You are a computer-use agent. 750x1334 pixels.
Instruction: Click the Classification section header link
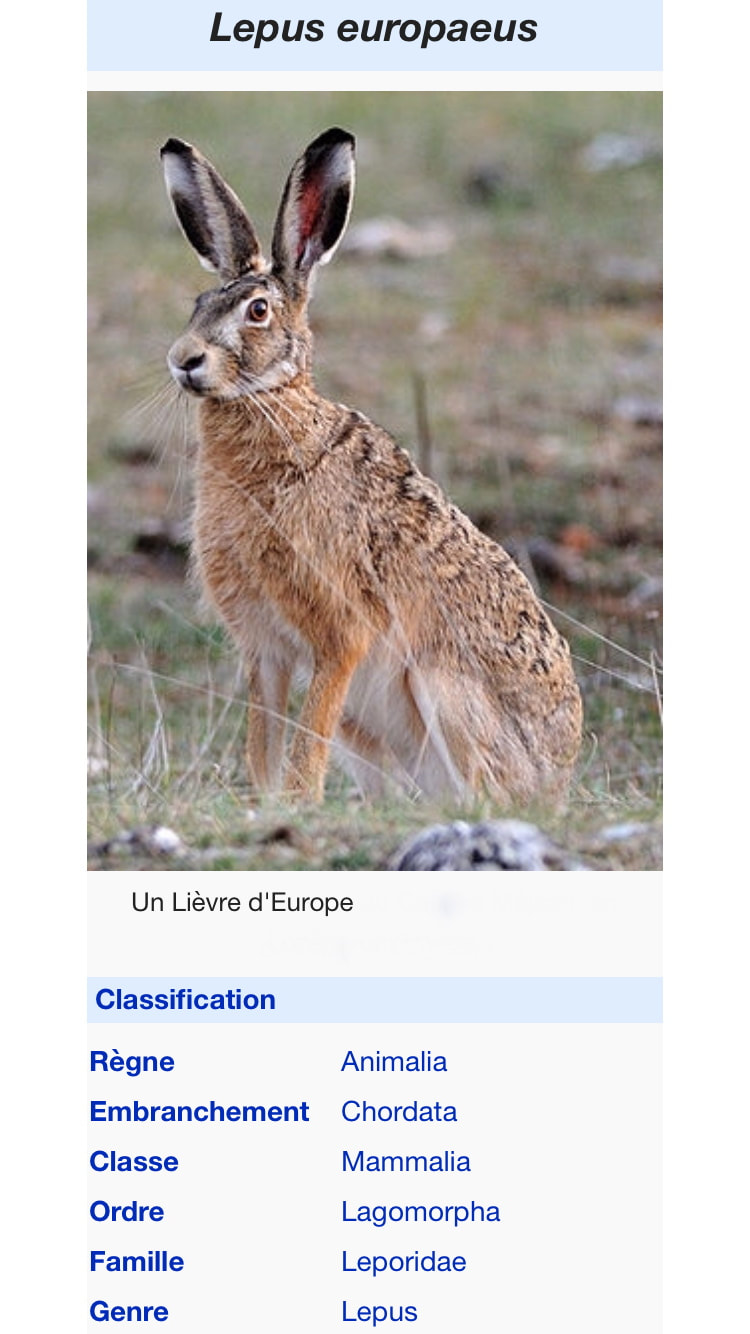185,999
